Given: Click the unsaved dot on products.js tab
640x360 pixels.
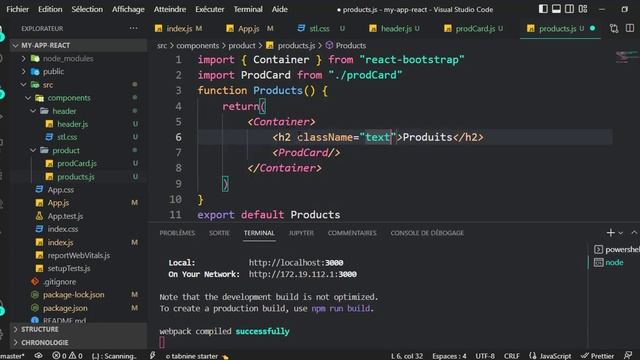Looking at the screenshot, I should coord(592,28).
